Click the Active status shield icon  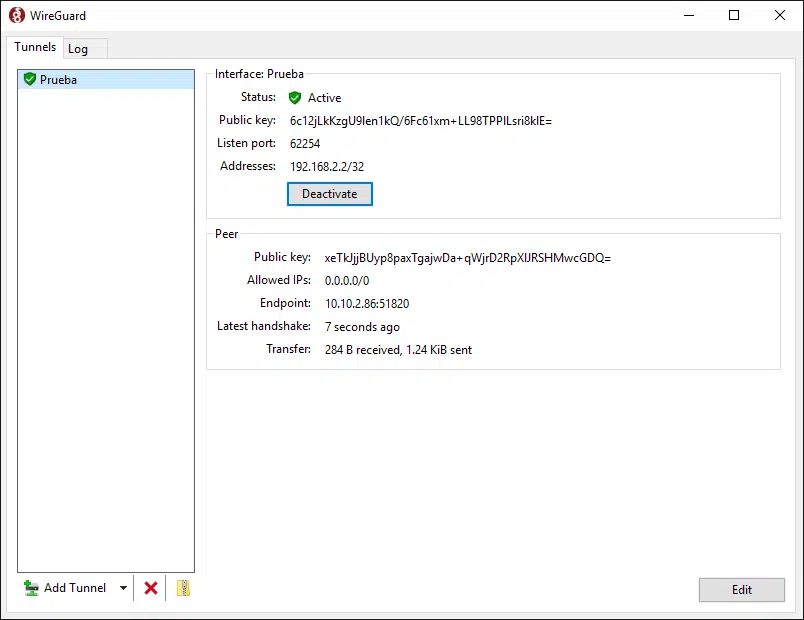[295, 97]
